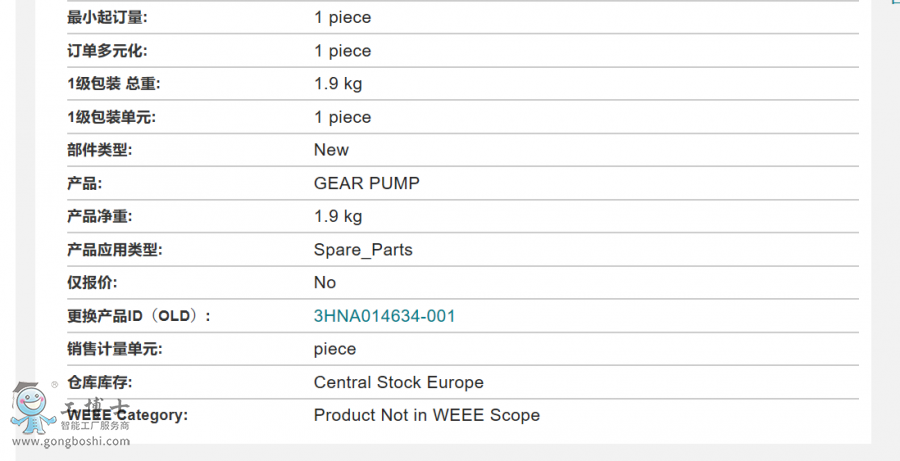Open the 3HNA014634-001 replacement product link
This screenshot has height=461, width=900.
[x=384, y=316]
